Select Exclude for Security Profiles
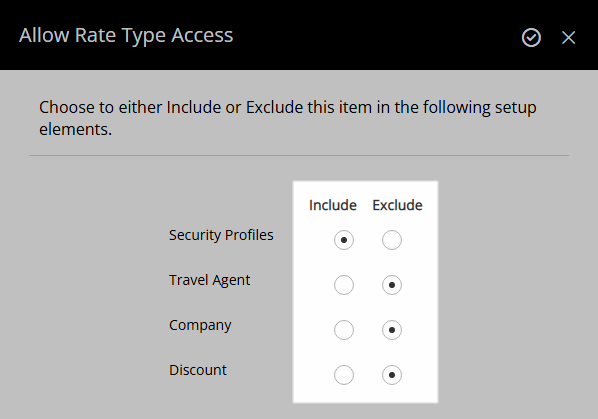The height and width of the screenshot is (419, 598). coord(392,240)
